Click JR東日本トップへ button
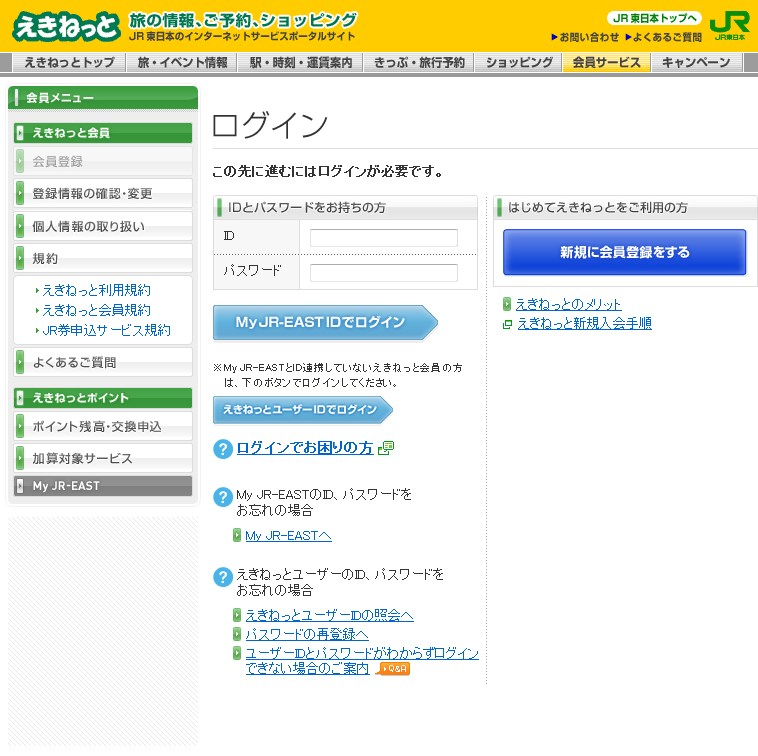This screenshot has width=758, height=756. coord(654,18)
